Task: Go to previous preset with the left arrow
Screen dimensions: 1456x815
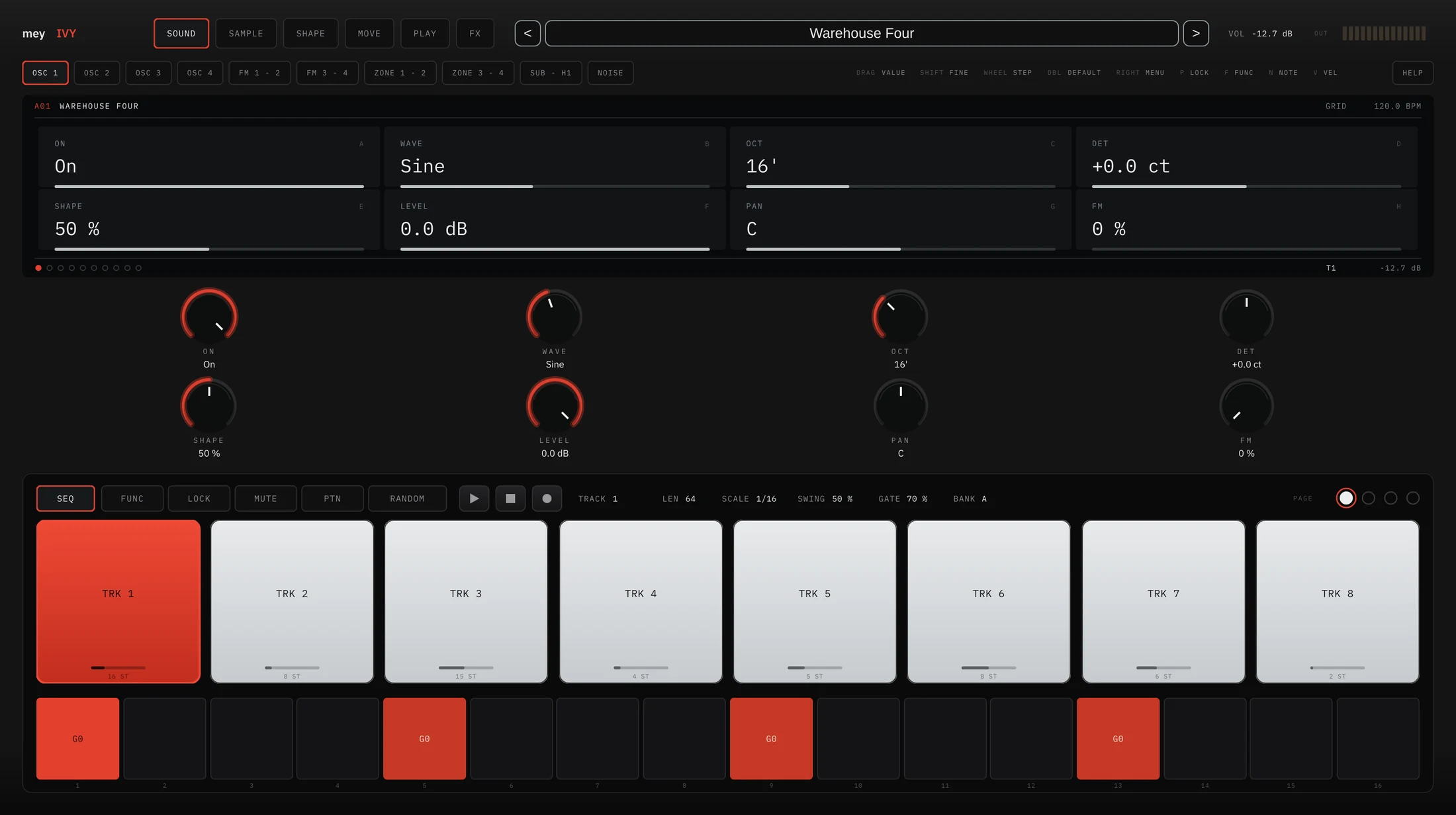Action: click(x=527, y=33)
